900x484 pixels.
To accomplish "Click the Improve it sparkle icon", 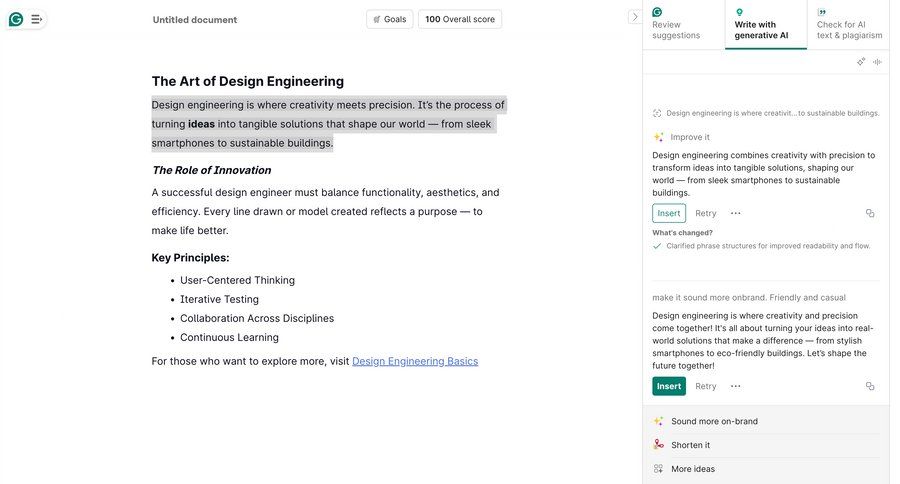I will [658, 137].
